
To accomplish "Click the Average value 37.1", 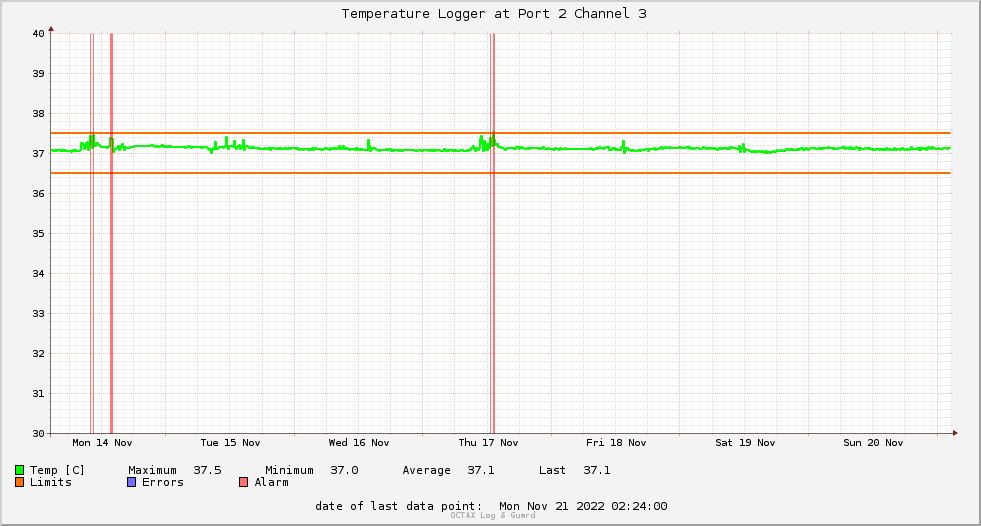I will 480,470.
